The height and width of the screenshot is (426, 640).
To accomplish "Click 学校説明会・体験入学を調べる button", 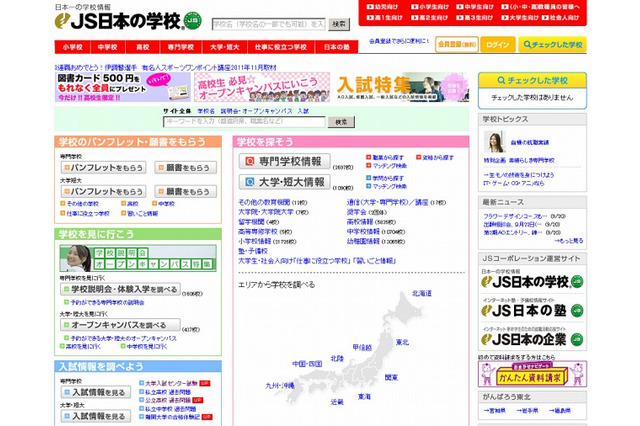I will [x=120, y=289].
